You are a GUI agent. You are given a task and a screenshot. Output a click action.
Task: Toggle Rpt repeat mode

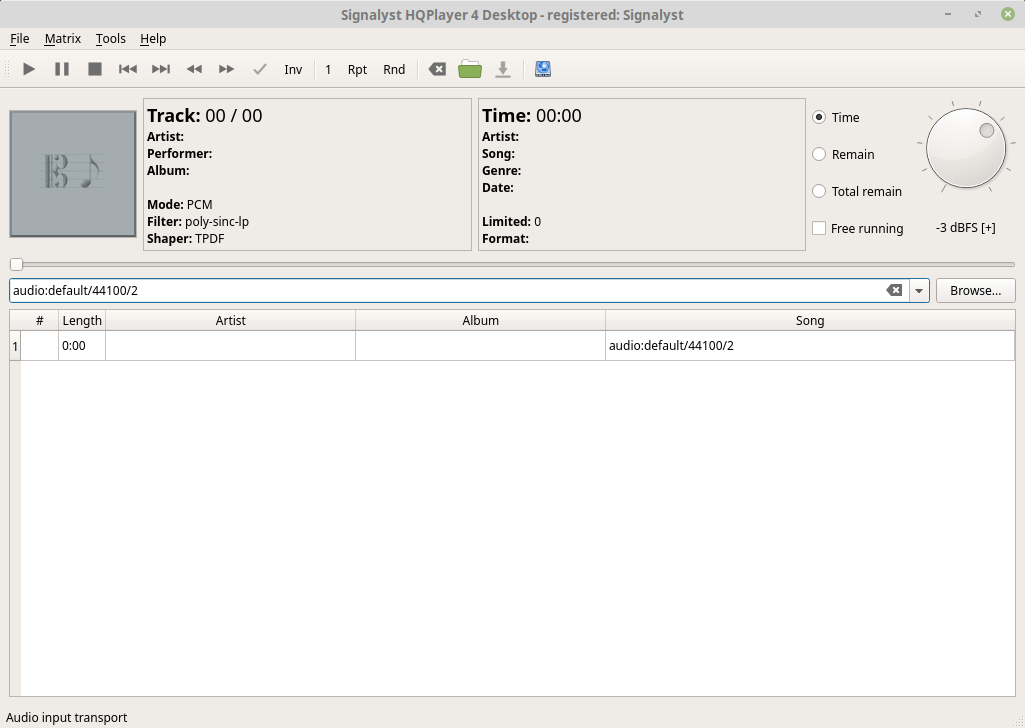357,69
